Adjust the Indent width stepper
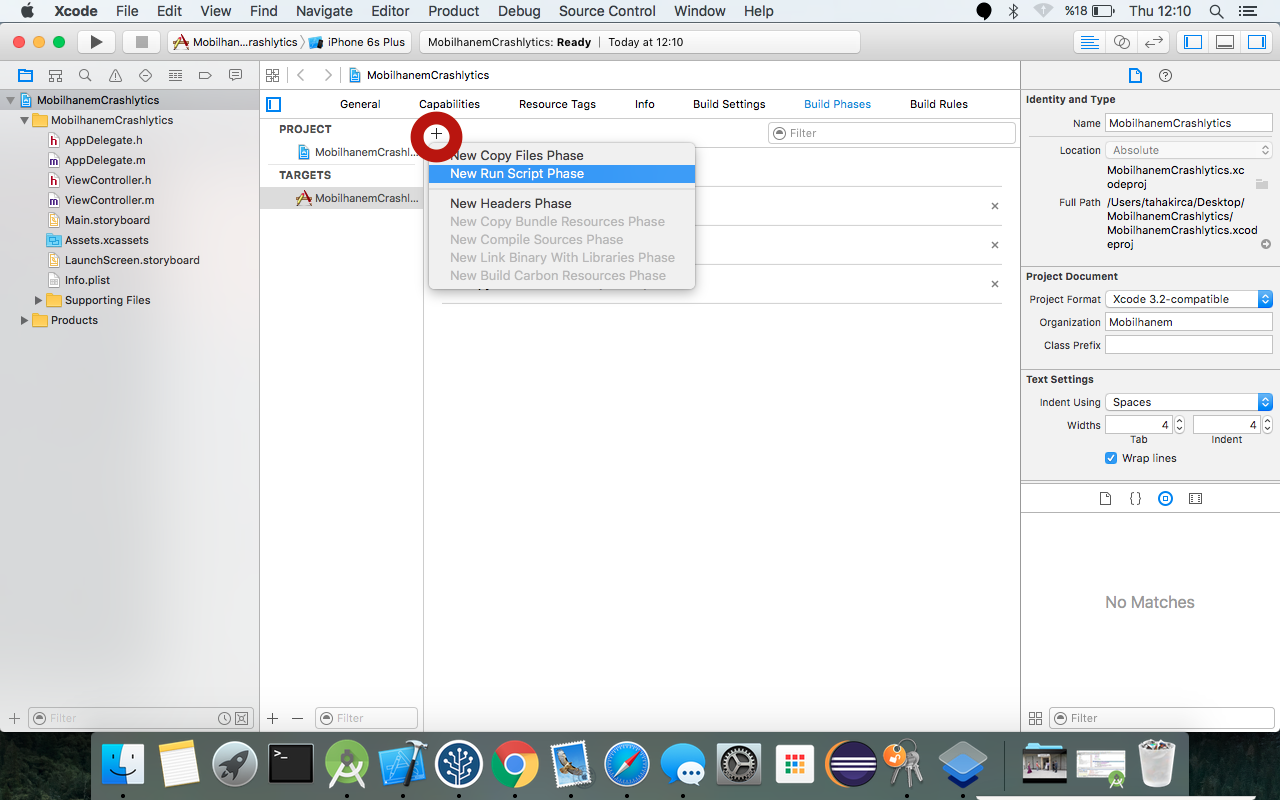The height and width of the screenshot is (800, 1280). 1267,425
